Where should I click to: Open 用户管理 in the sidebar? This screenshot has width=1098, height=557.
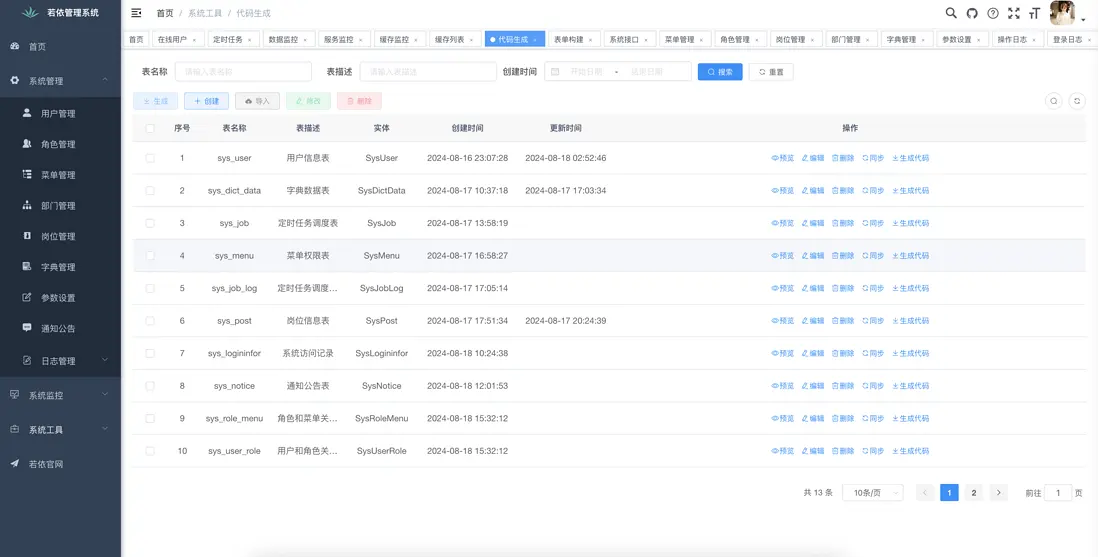[x=58, y=114]
